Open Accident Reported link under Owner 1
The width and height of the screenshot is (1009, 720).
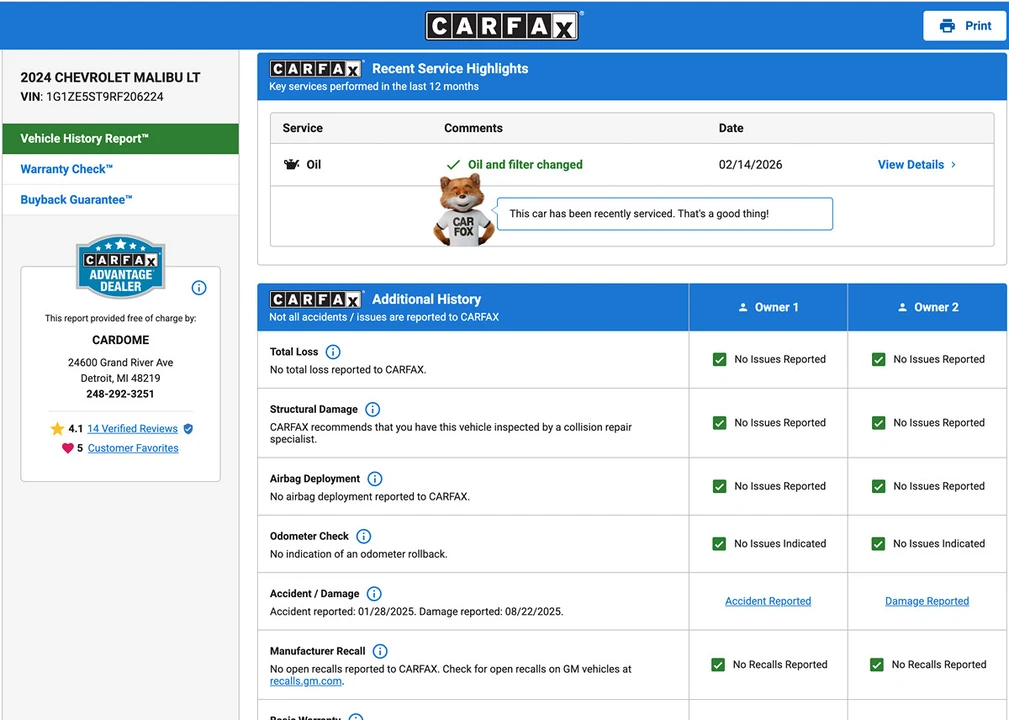click(768, 601)
